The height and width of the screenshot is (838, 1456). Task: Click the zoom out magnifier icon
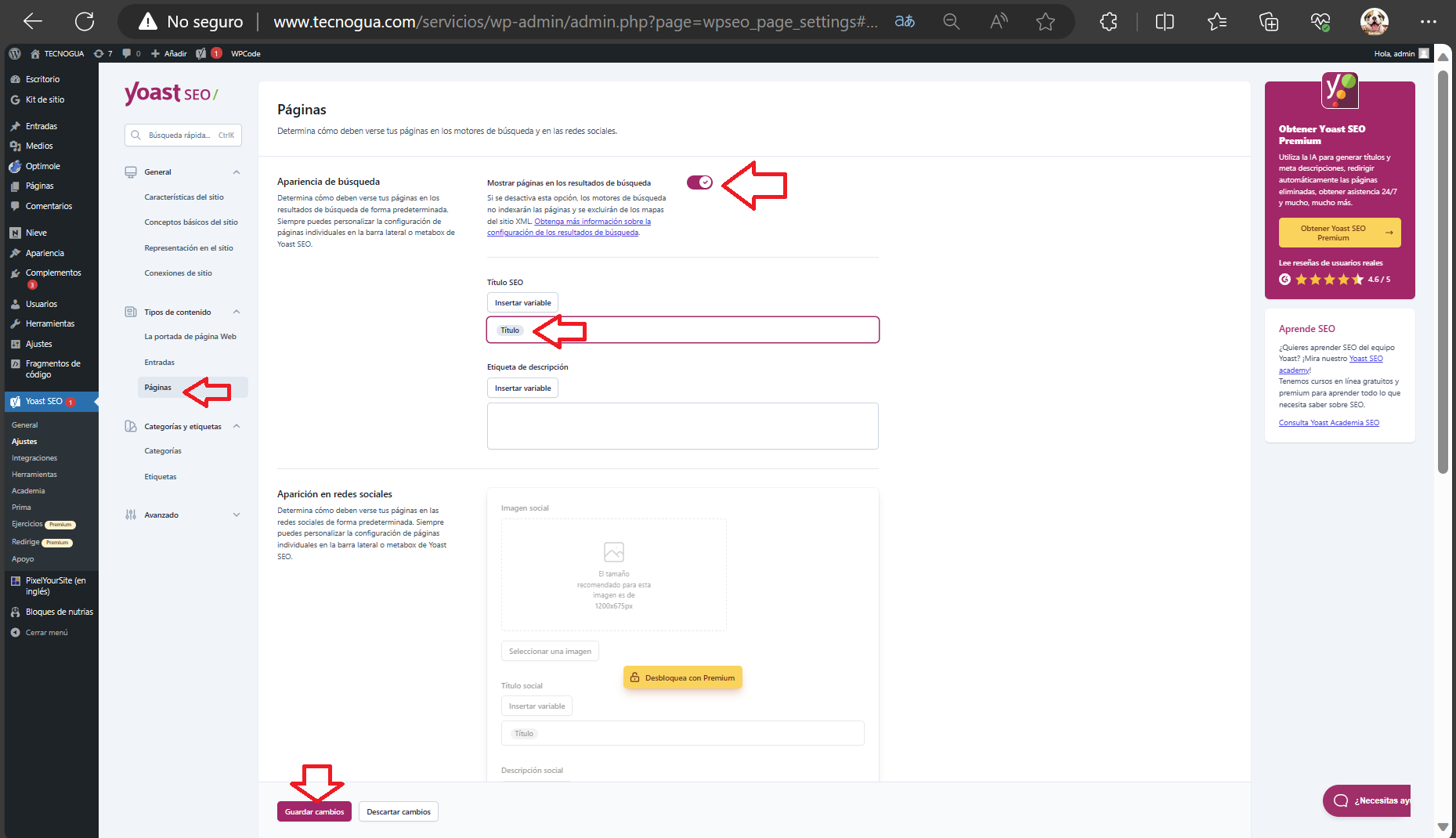[951, 21]
